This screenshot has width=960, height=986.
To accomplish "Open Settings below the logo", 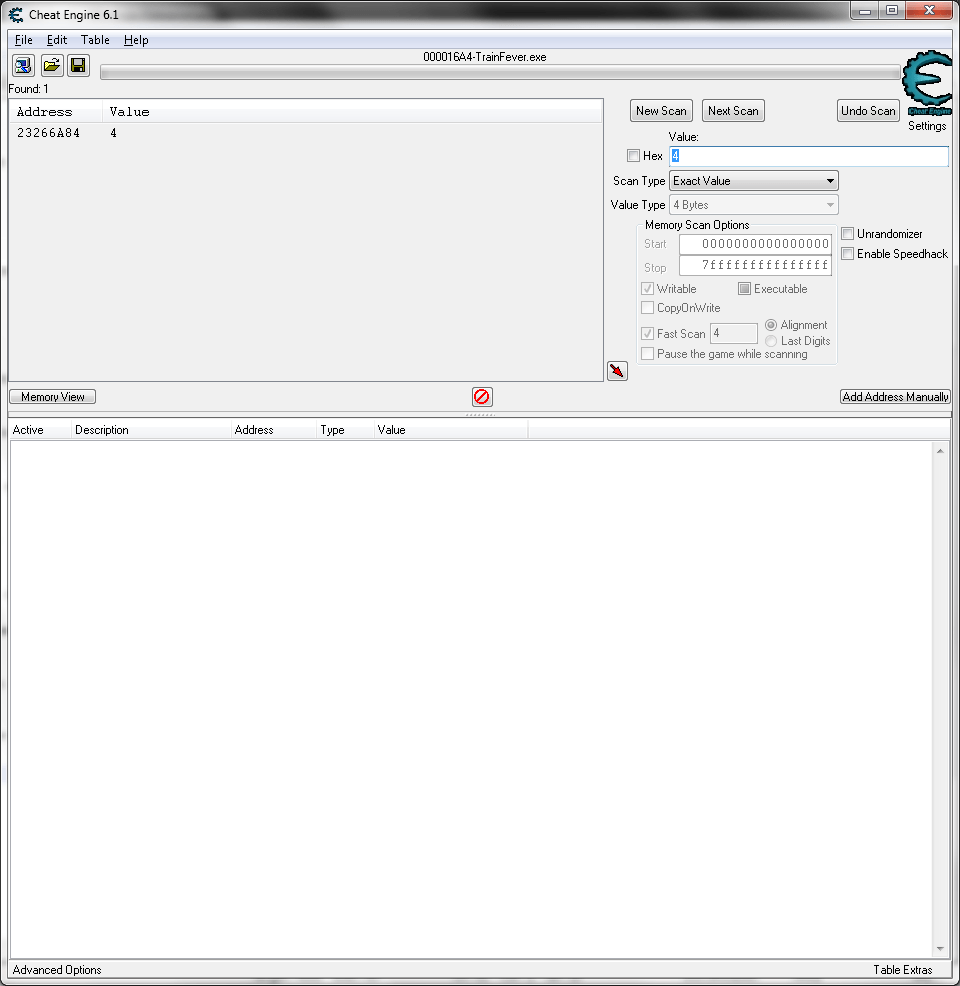I will click(927, 126).
